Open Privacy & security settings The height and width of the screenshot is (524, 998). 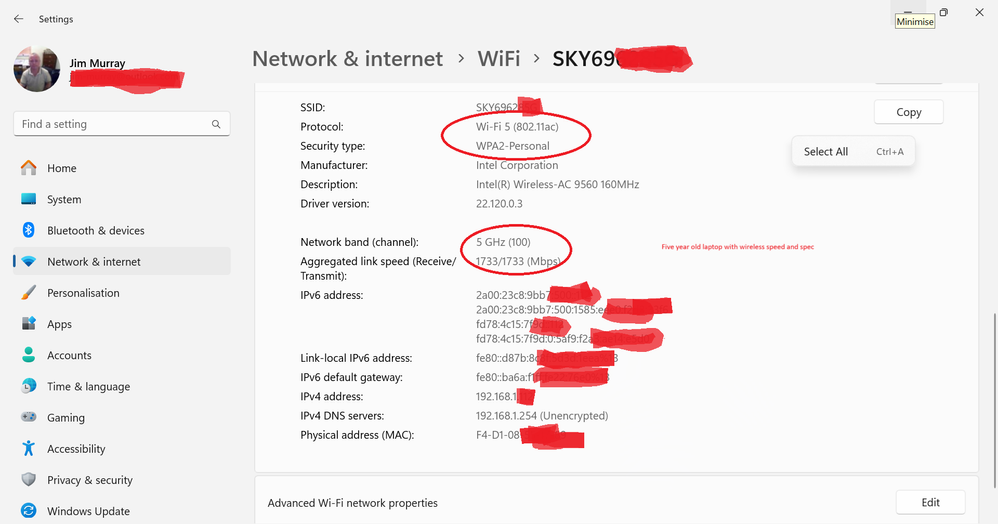(90, 480)
